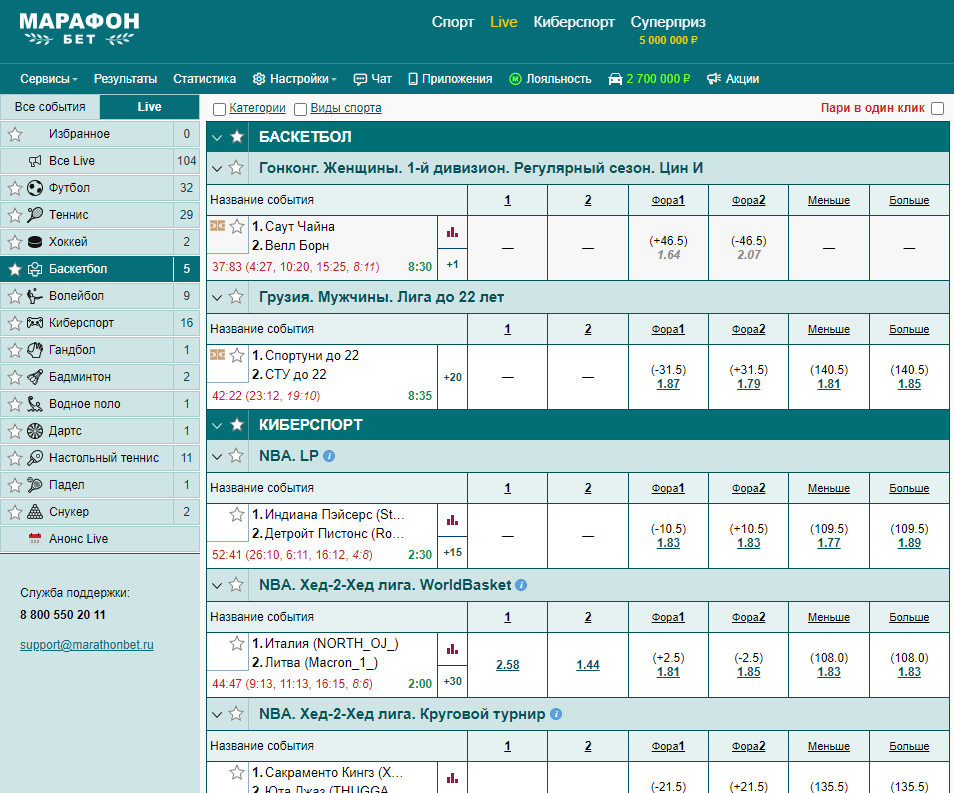
Task: Select the Badminton shuttlecock icon
Action: point(35,377)
